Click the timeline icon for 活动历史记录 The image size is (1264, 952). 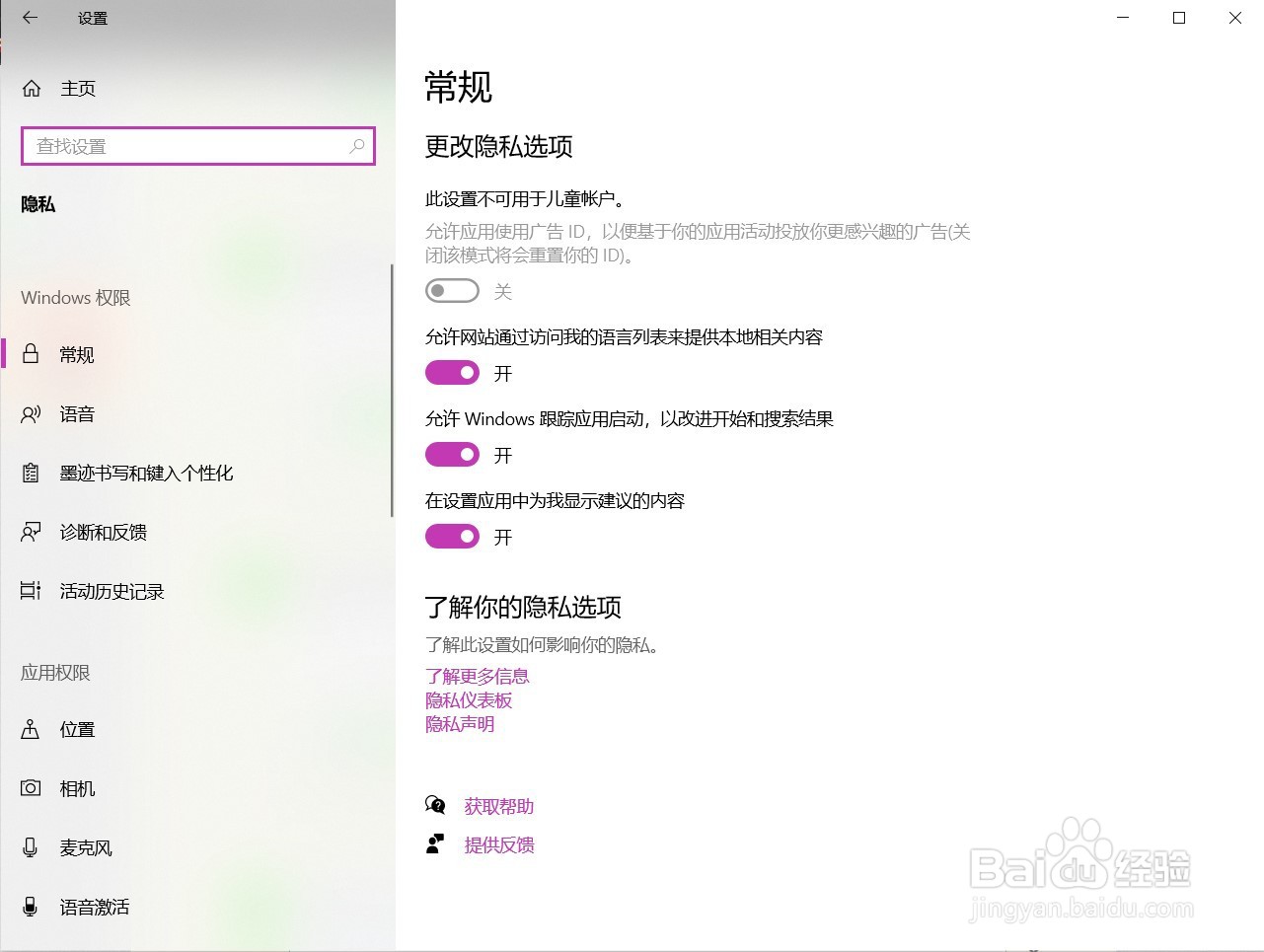click(31, 591)
